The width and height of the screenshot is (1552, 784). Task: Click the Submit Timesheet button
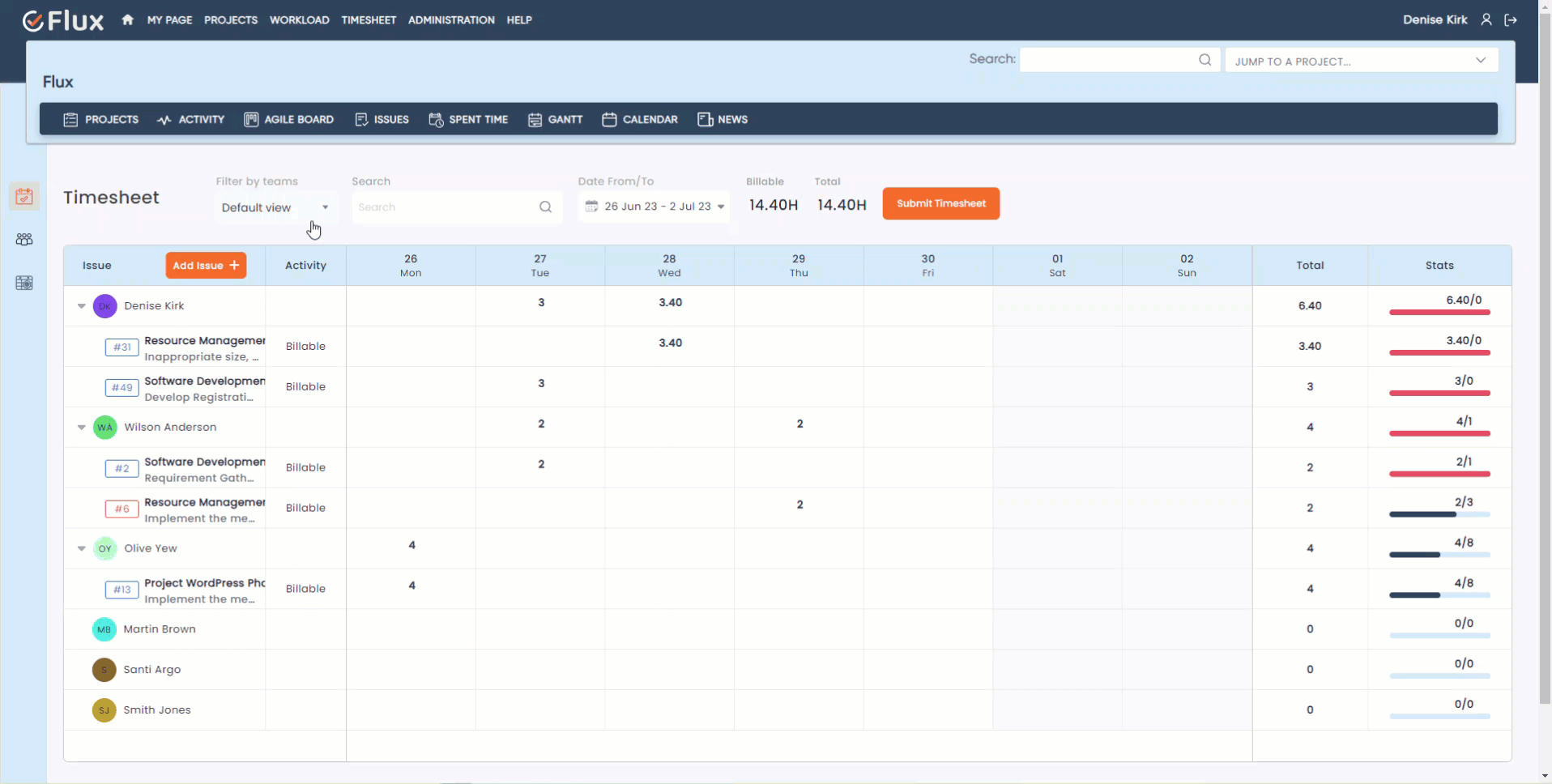coord(940,203)
